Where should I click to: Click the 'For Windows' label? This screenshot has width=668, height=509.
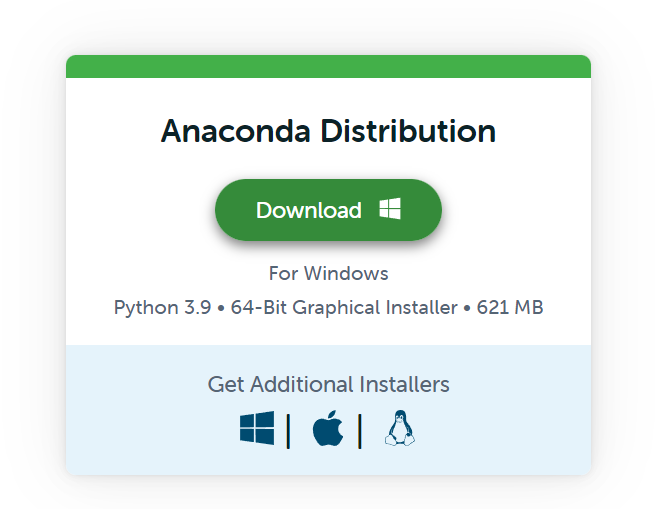click(x=328, y=273)
